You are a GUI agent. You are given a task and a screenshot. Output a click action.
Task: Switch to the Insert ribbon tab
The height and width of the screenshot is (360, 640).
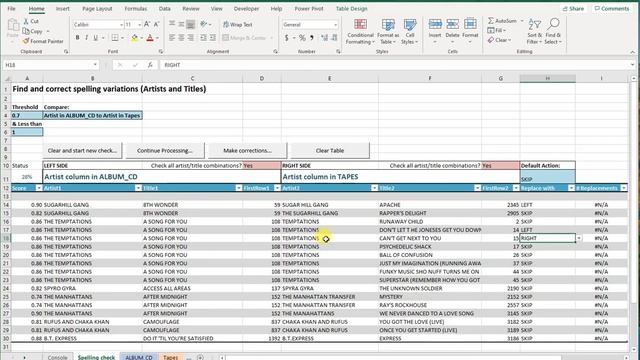[x=62, y=9]
